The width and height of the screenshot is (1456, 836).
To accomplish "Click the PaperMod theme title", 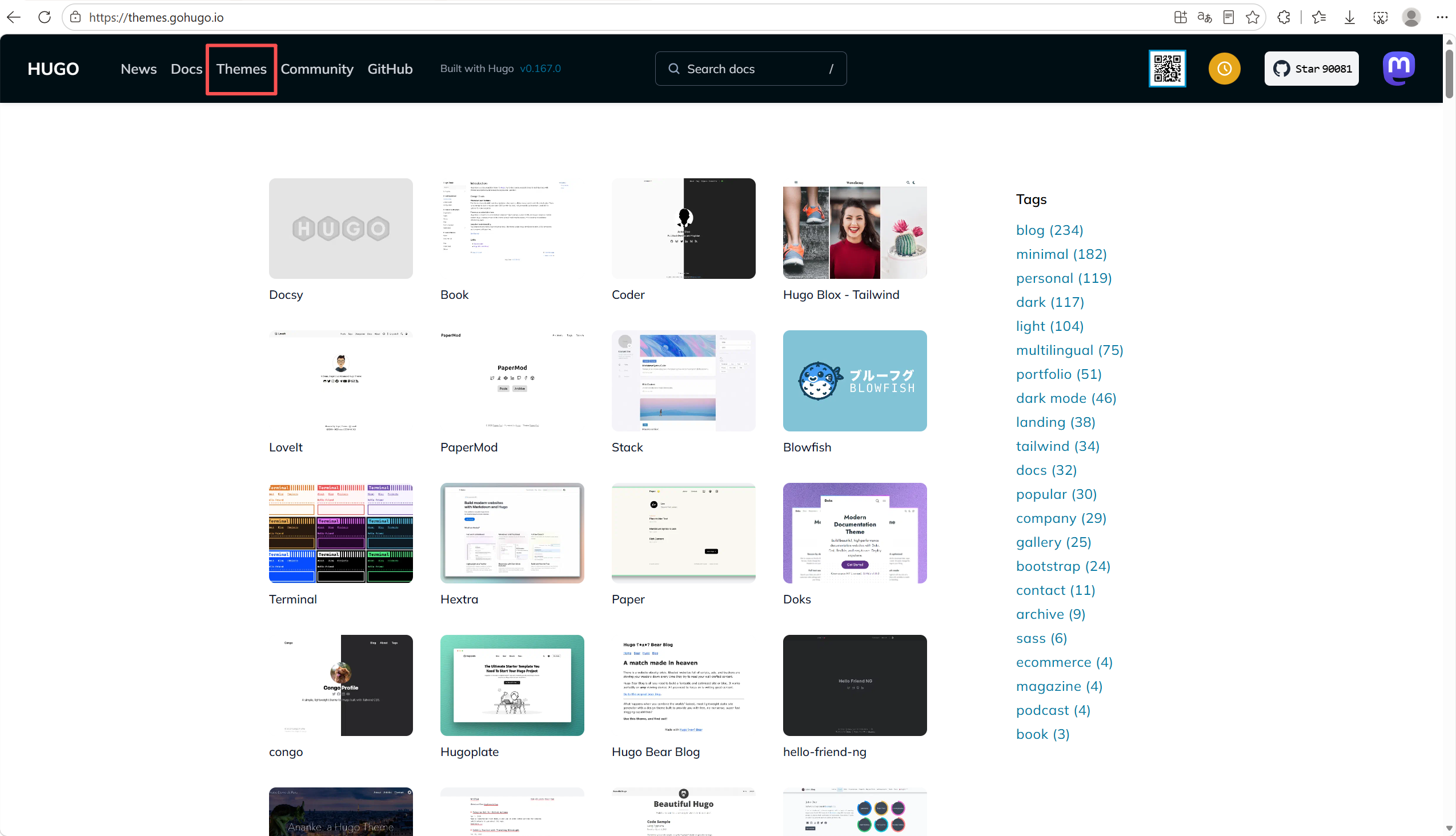I will pos(469,447).
